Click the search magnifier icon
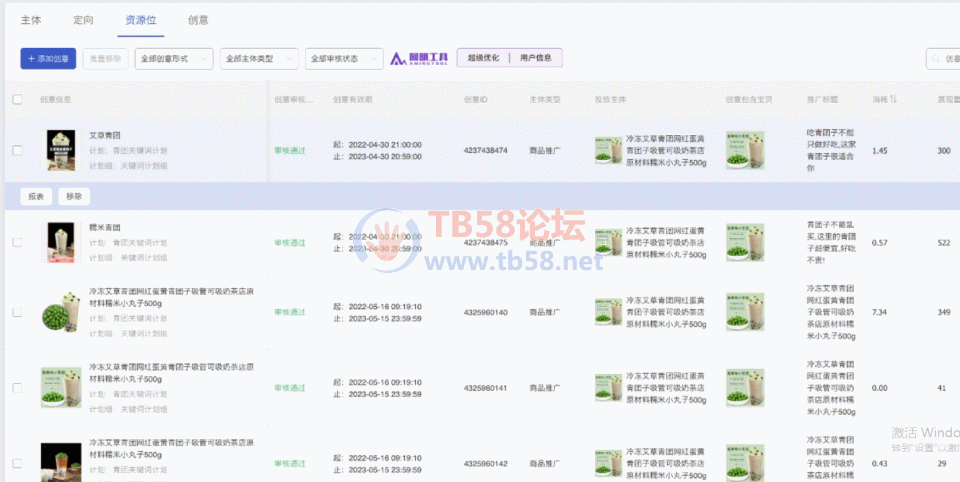The image size is (960, 482). tap(935, 59)
